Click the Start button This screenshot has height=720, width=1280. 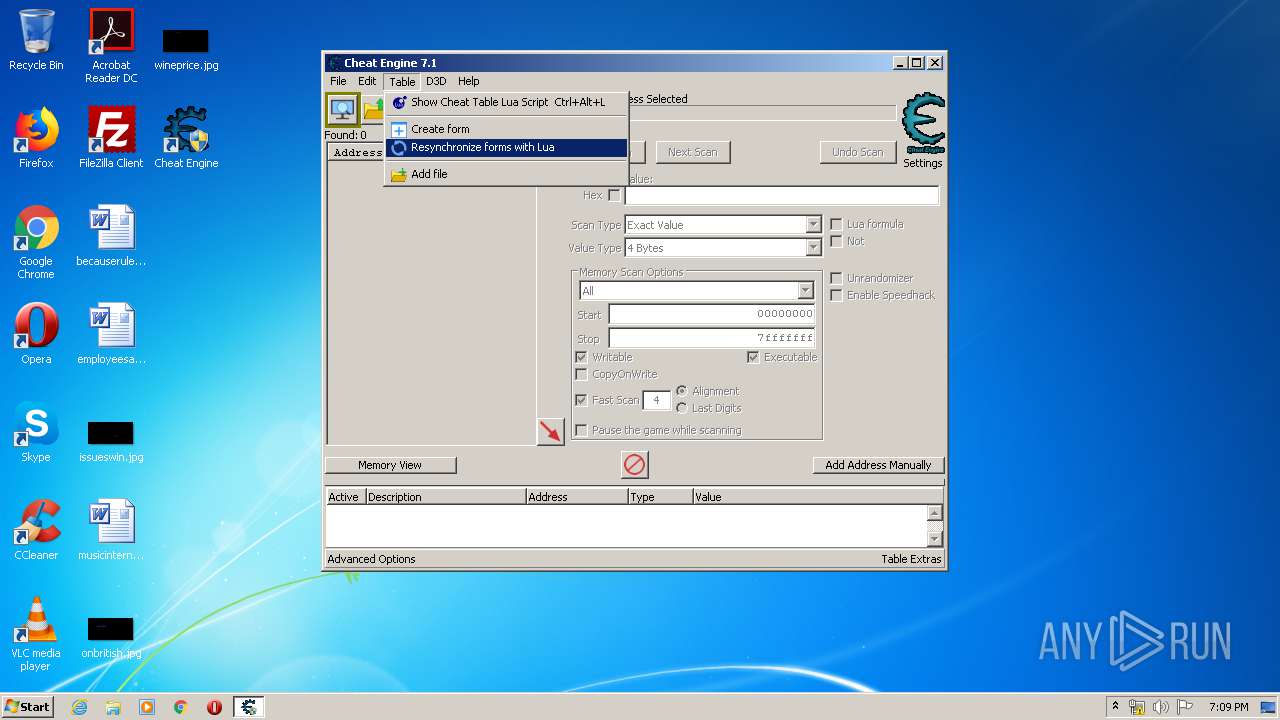28,707
